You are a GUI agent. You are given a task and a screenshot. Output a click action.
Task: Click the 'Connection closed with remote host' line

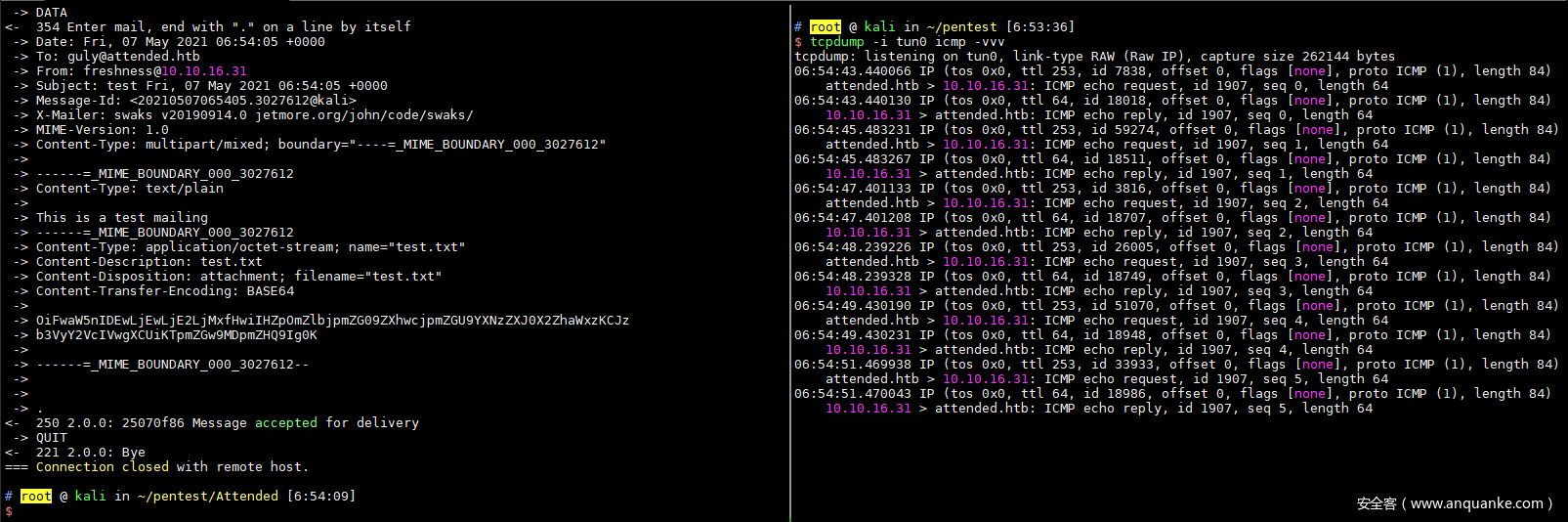point(171,467)
